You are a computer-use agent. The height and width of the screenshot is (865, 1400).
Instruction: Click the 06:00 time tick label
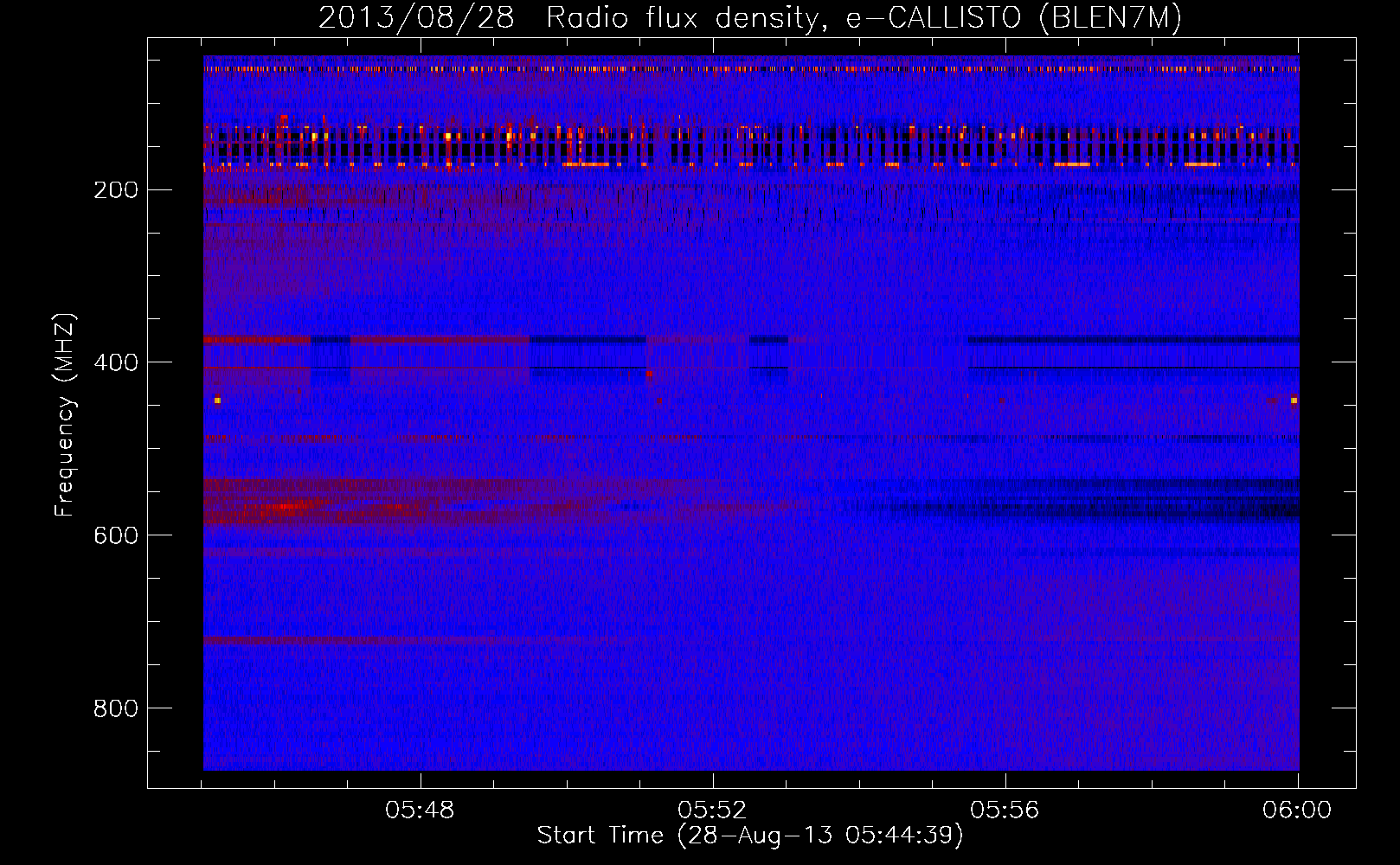[x=1297, y=811]
